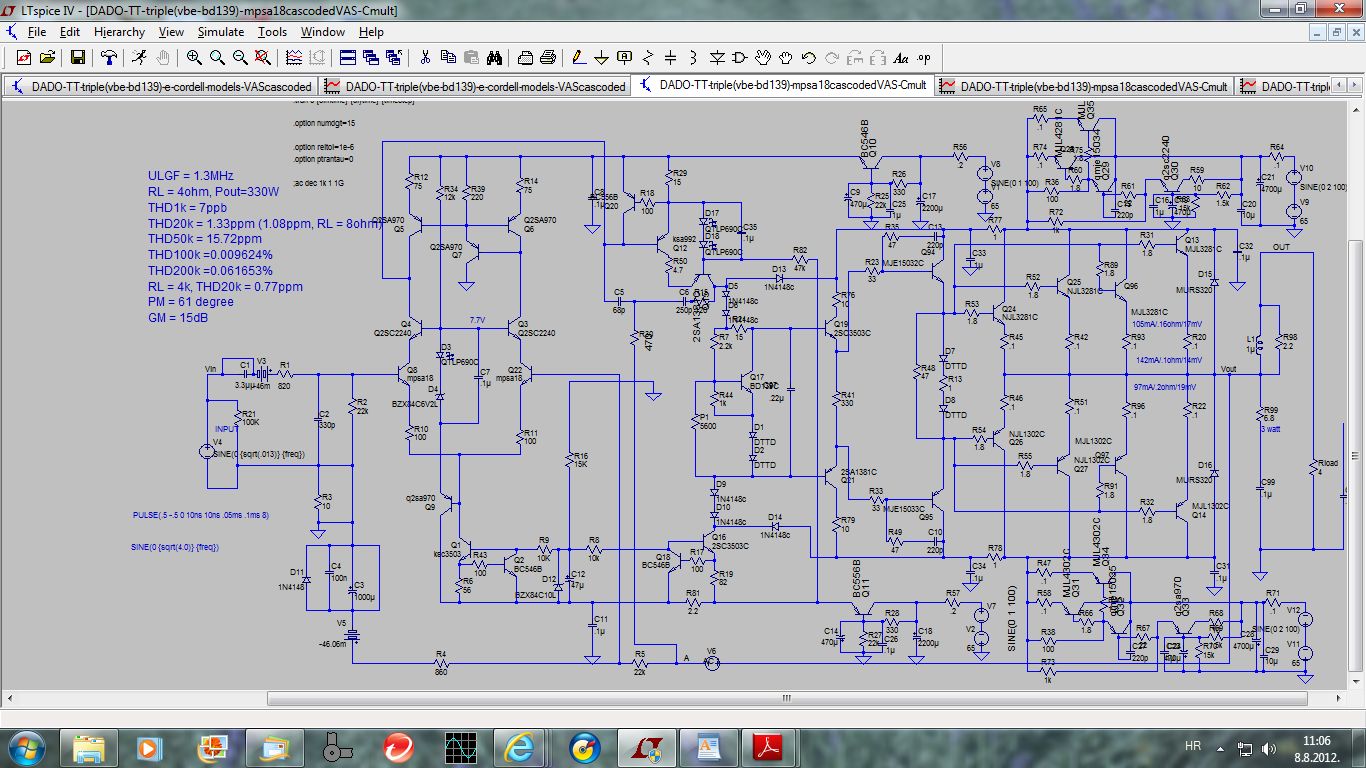Tile windows horizontally using toolbar icon
Image resolution: width=1366 pixels, height=768 pixels.
(x=348, y=57)
